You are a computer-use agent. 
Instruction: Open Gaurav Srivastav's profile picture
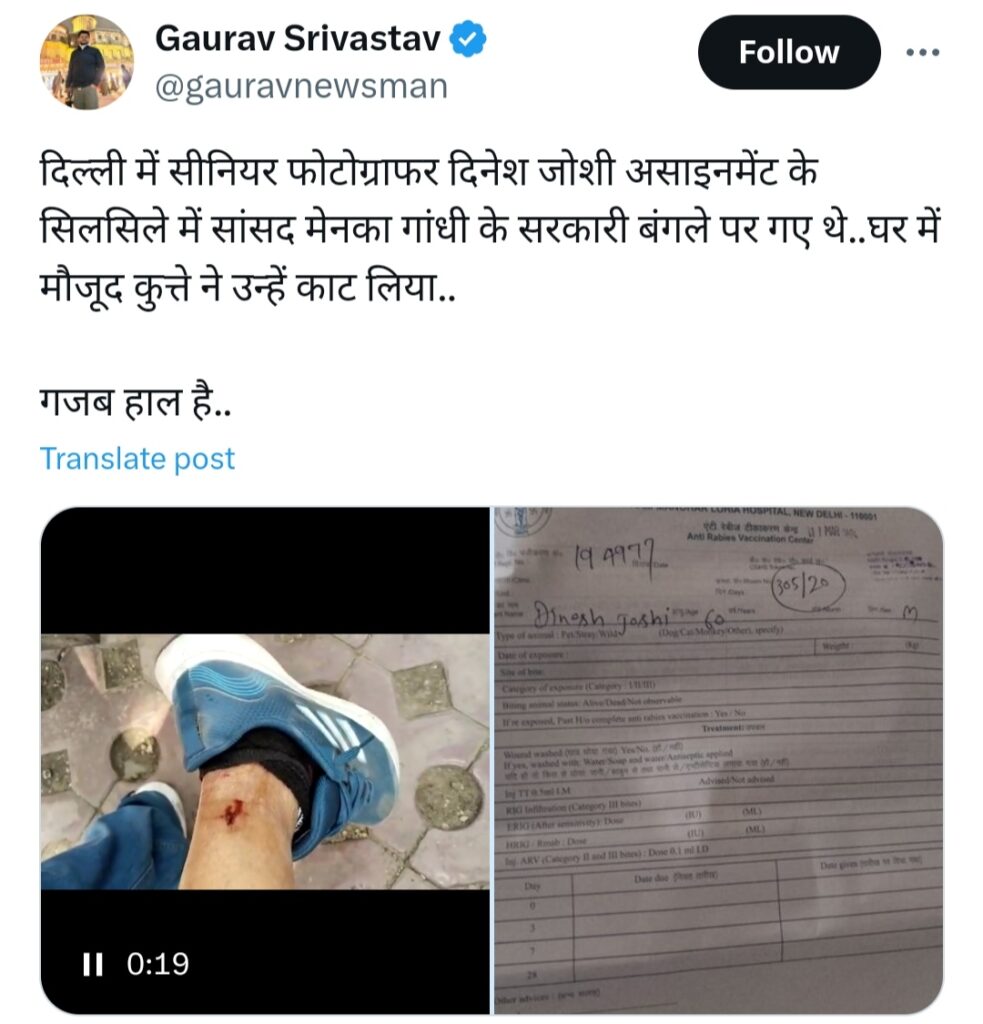[x=86, y=62]
